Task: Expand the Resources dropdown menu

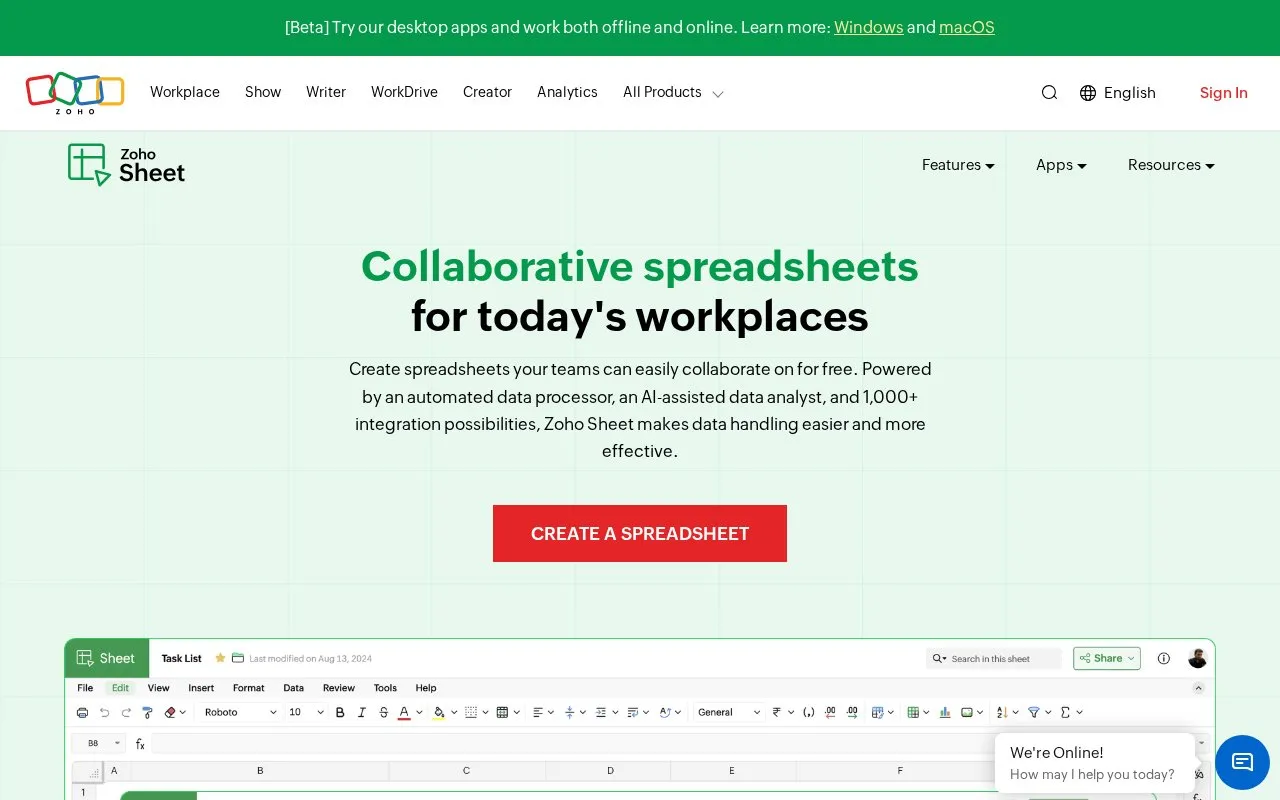Action: coord(1171,165)
